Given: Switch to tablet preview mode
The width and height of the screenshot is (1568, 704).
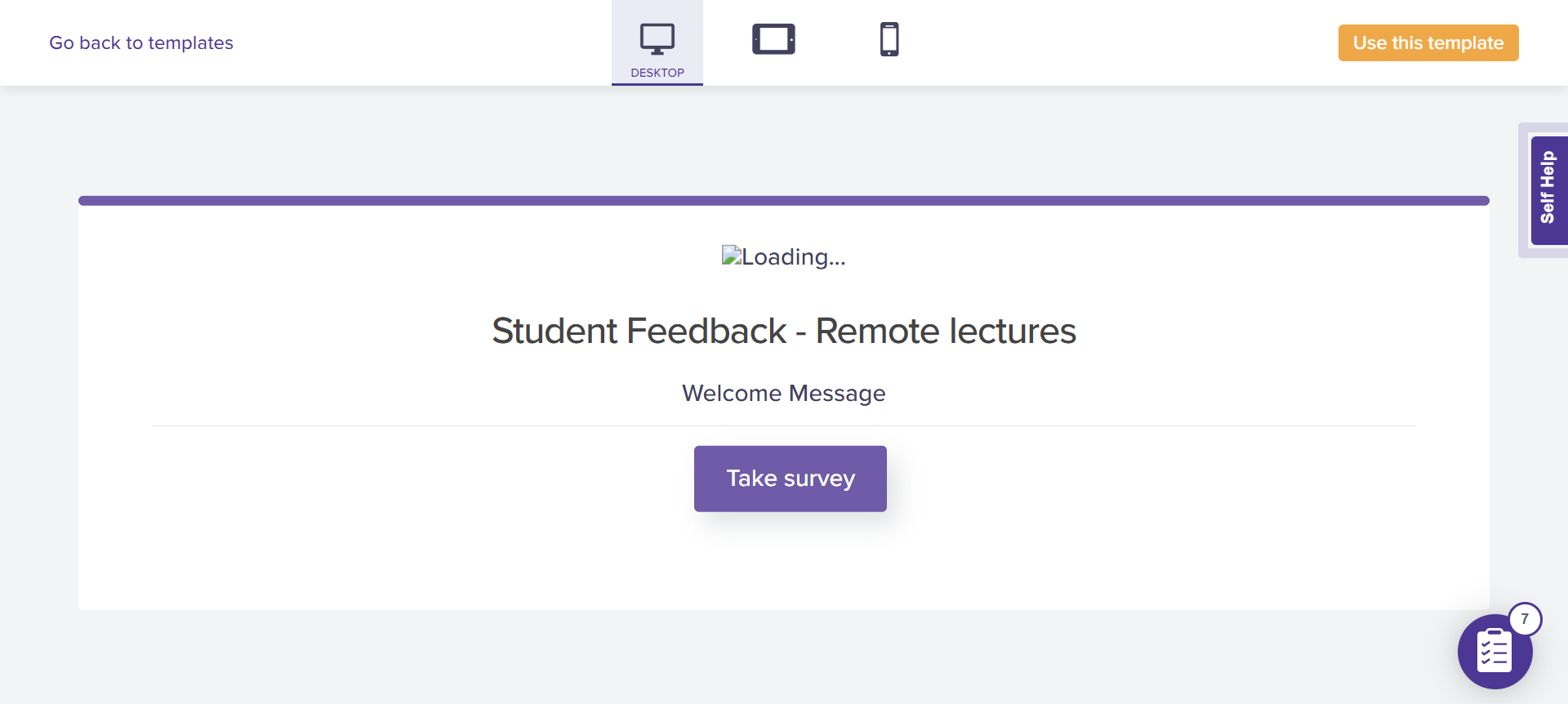Looking at the screenshot, I should tap(773, 39).
